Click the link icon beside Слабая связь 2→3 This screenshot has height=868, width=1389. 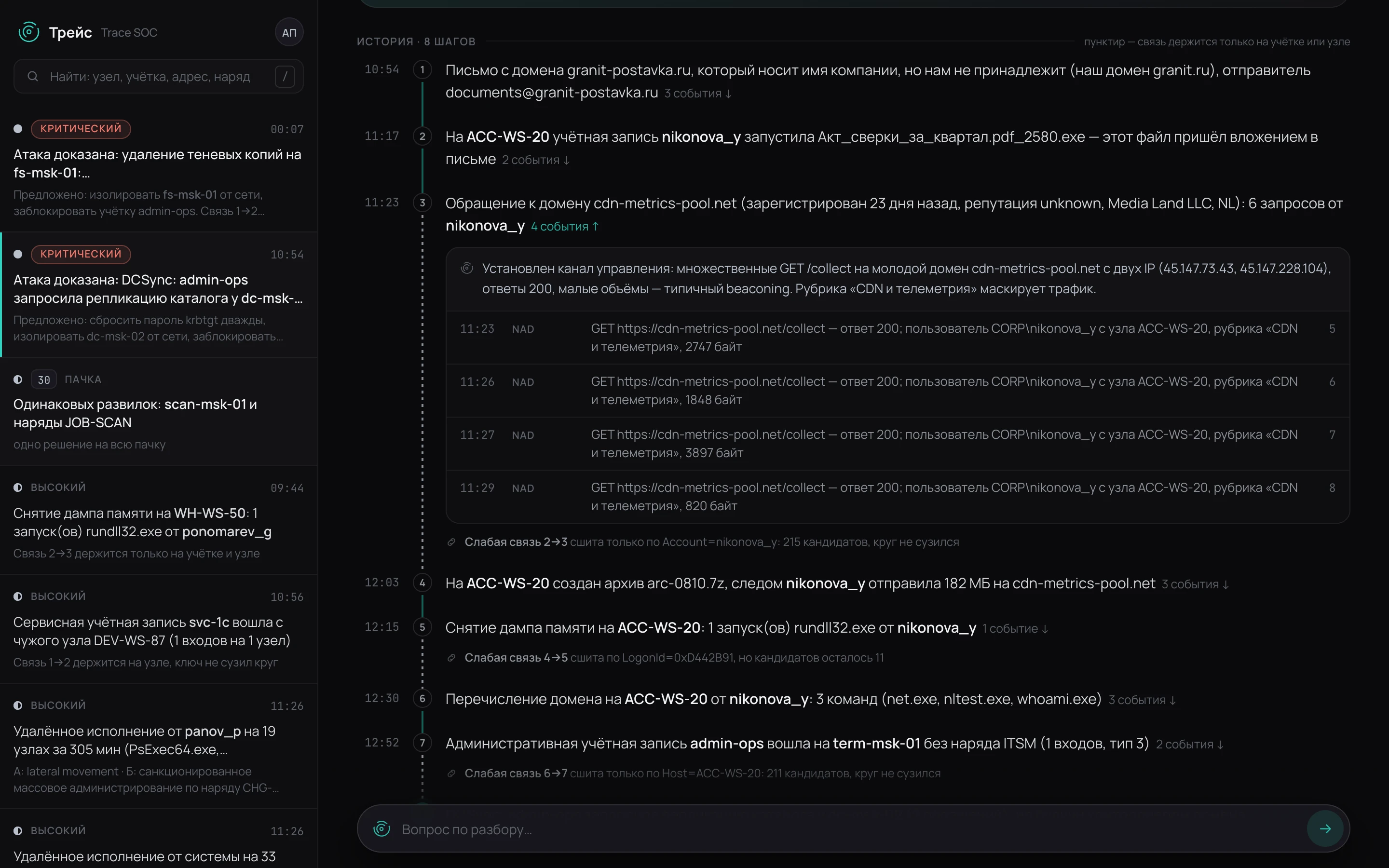coord(451,542)
